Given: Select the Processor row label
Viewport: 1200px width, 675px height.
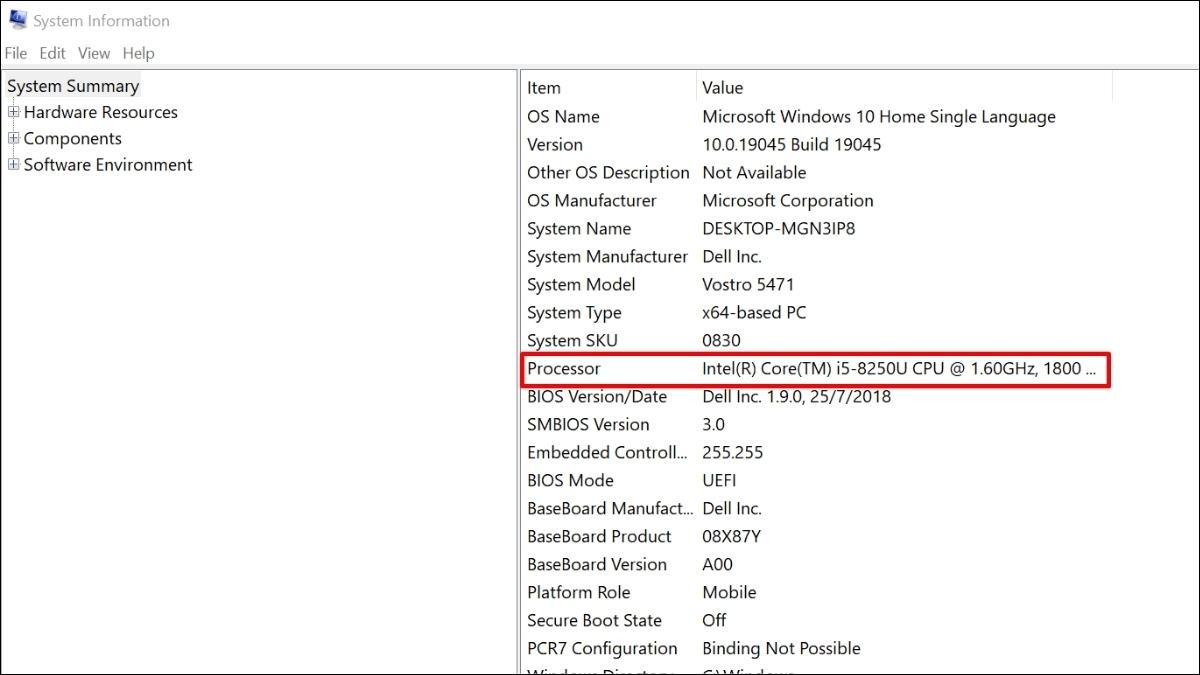Looking at the screenshot, I should point(564,369).
